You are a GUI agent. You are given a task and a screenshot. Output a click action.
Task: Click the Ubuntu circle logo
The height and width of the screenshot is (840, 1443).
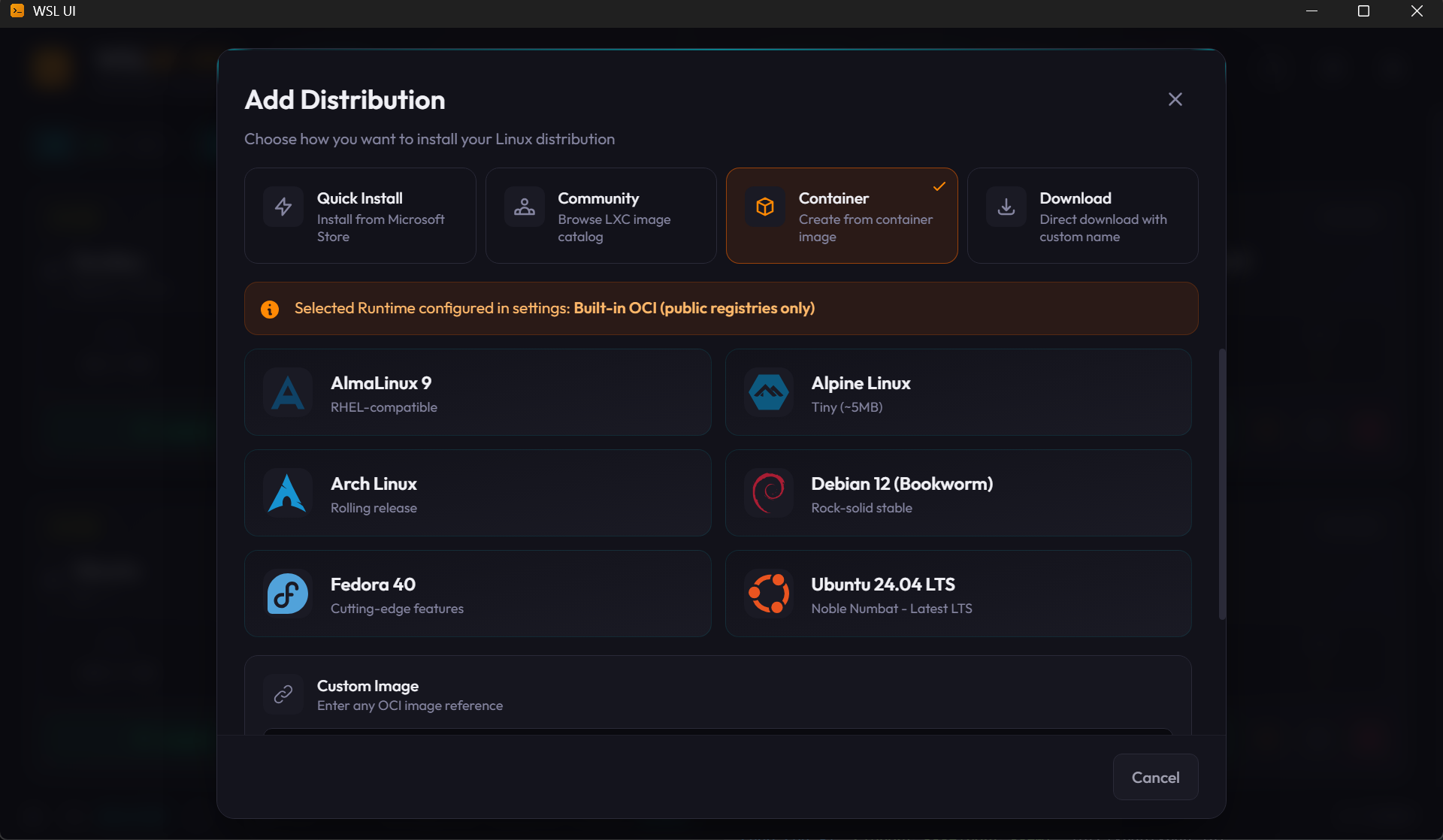[769, 594]
